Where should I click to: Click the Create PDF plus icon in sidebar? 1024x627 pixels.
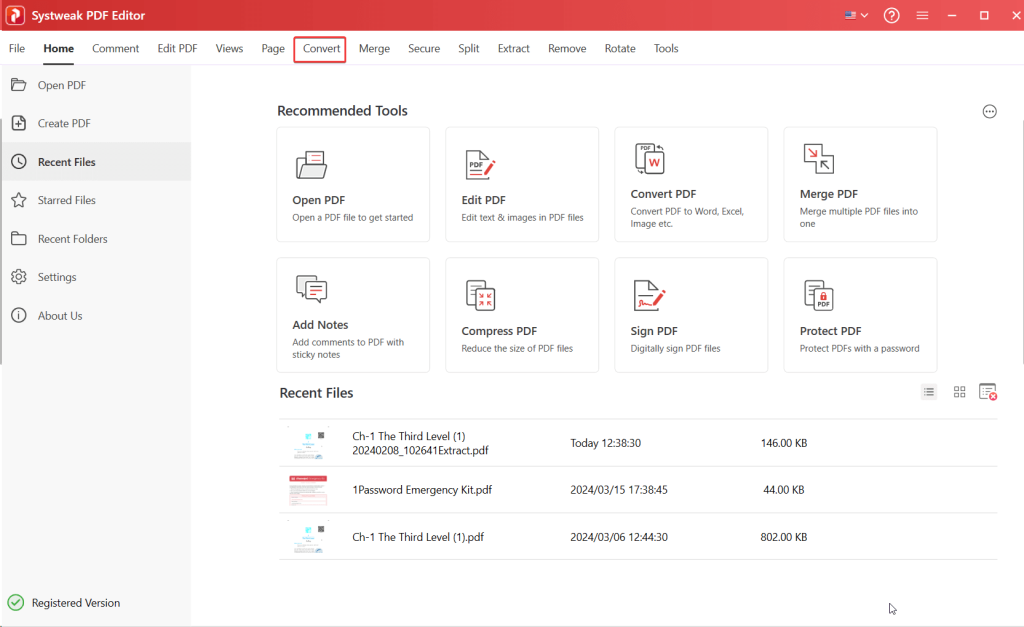[x=19, y=123]
